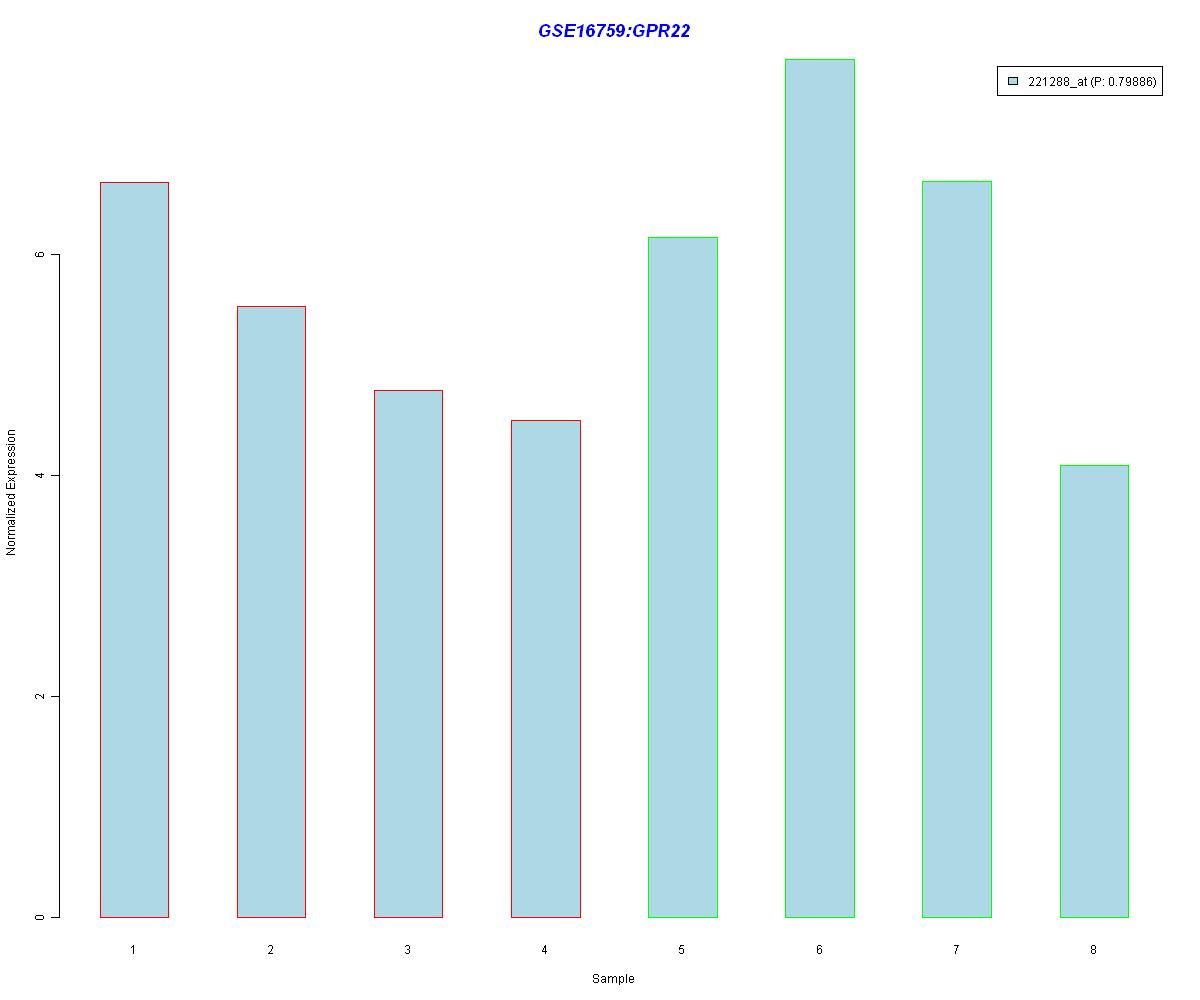Click the legend color swatch for 221288_at

click(x=1013, y=82)
